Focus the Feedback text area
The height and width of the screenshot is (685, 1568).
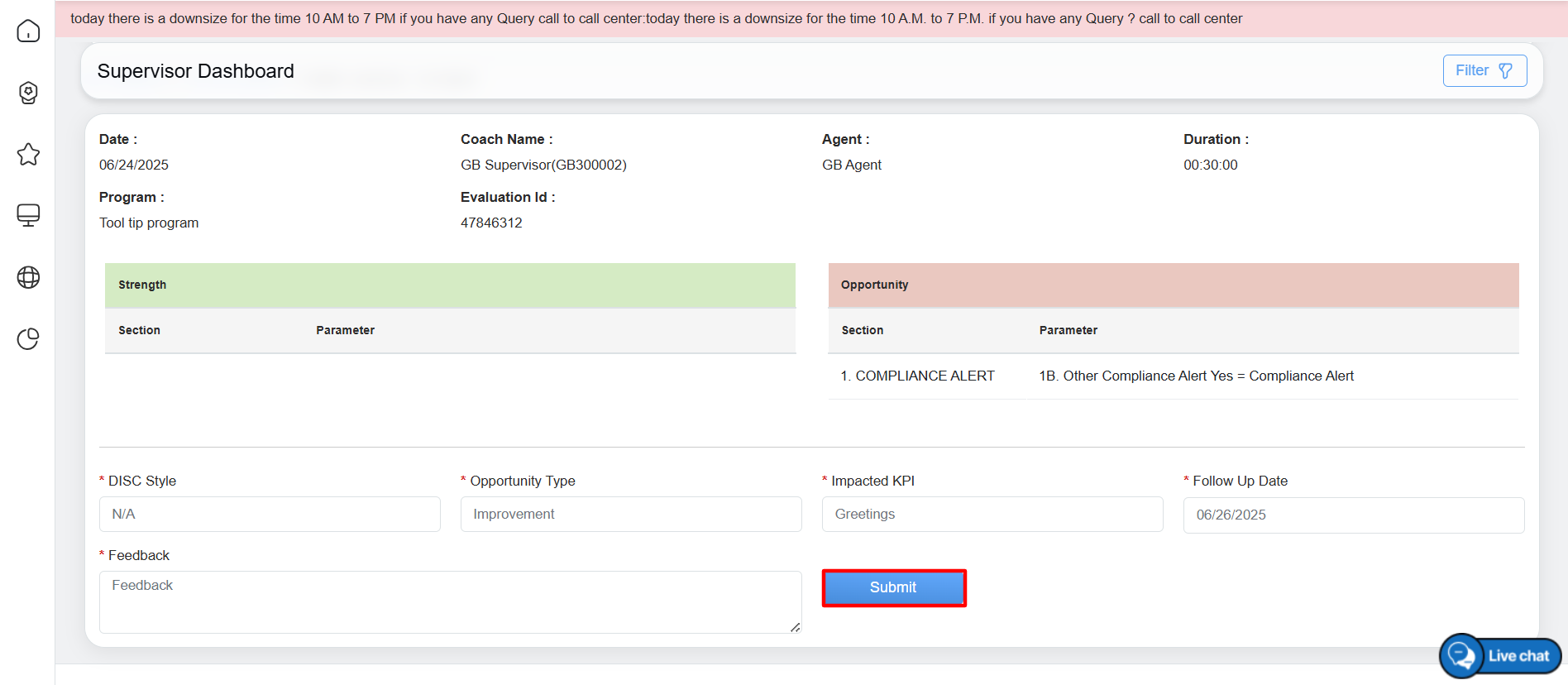449,602
